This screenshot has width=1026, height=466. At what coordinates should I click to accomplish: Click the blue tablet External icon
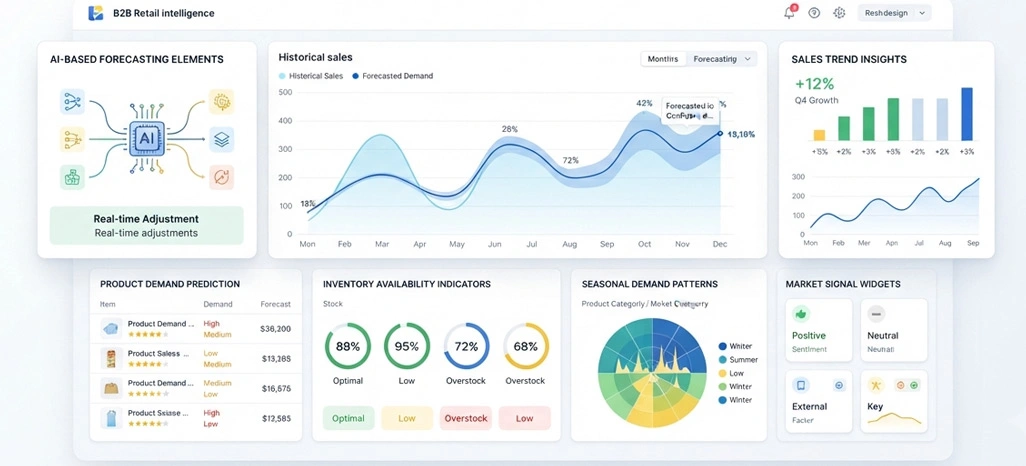pos(801,385)
